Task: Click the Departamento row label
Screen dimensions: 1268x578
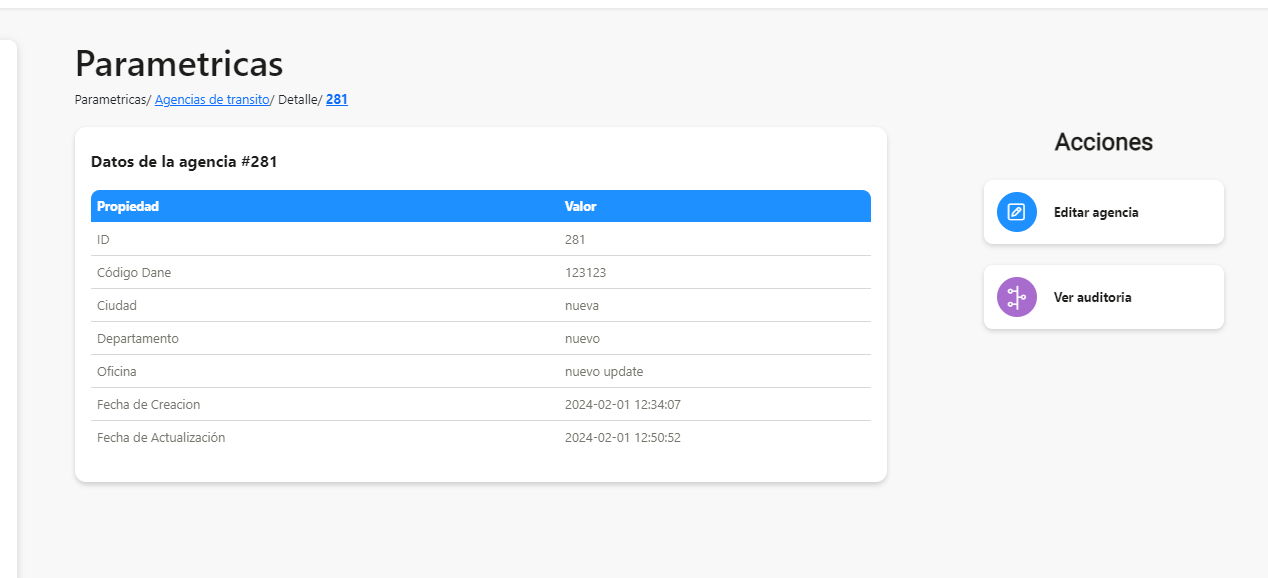Action: coord(138,338)
